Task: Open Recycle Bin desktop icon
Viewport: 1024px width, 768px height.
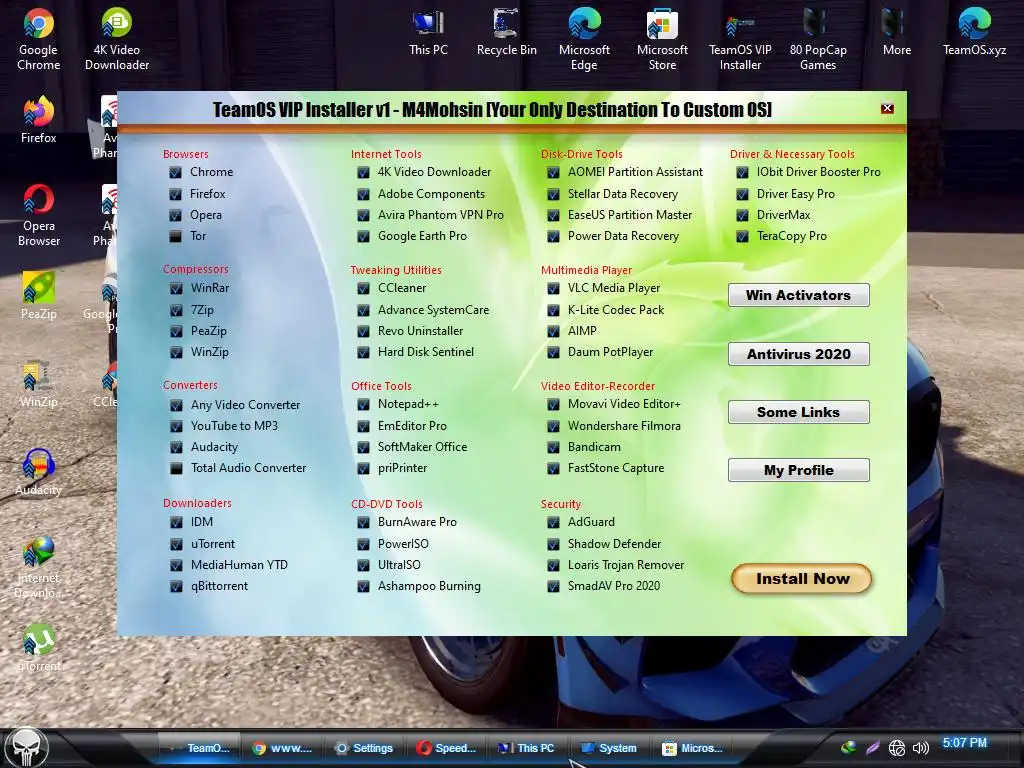Action: [x=506, y=33]
